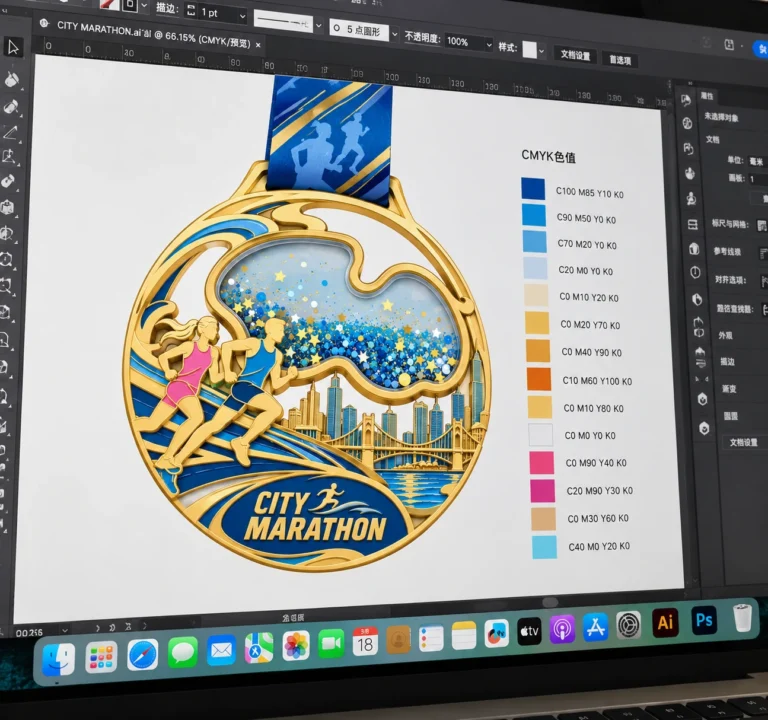The width and height of the screenshot is (768, 720).
Task: Open Maps from the Dock
Action: [x=259, y=648]
